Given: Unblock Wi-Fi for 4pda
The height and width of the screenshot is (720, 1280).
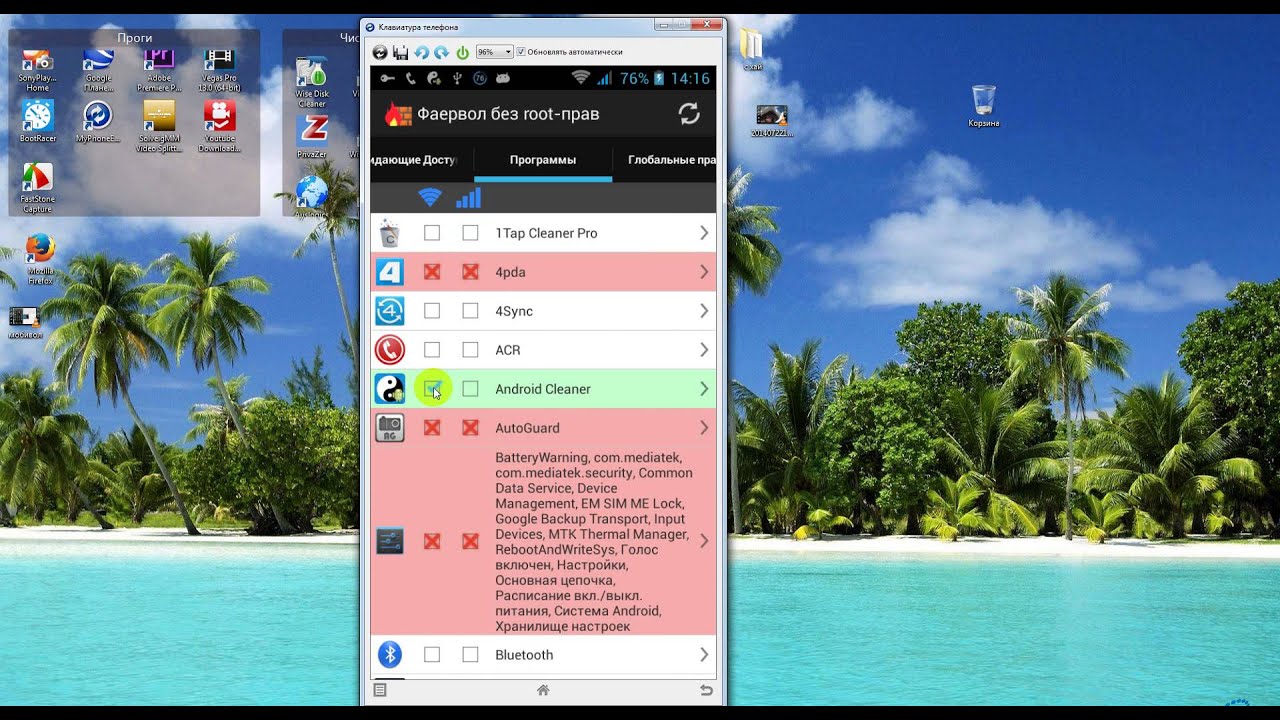Looking at the screenshot, I should [432, 272].
